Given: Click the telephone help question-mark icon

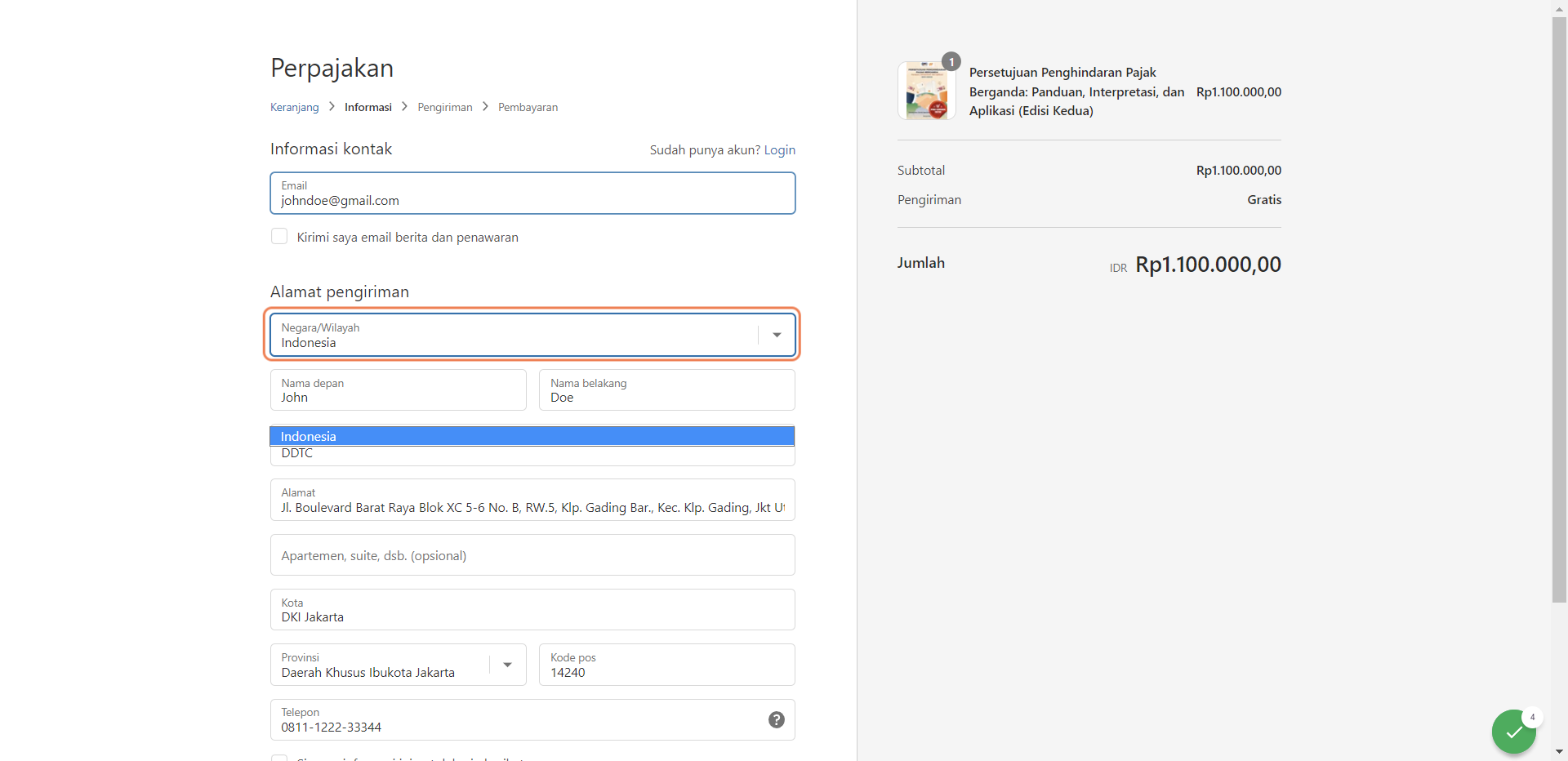Looking at the screenshot, I should tap(777, 719).
